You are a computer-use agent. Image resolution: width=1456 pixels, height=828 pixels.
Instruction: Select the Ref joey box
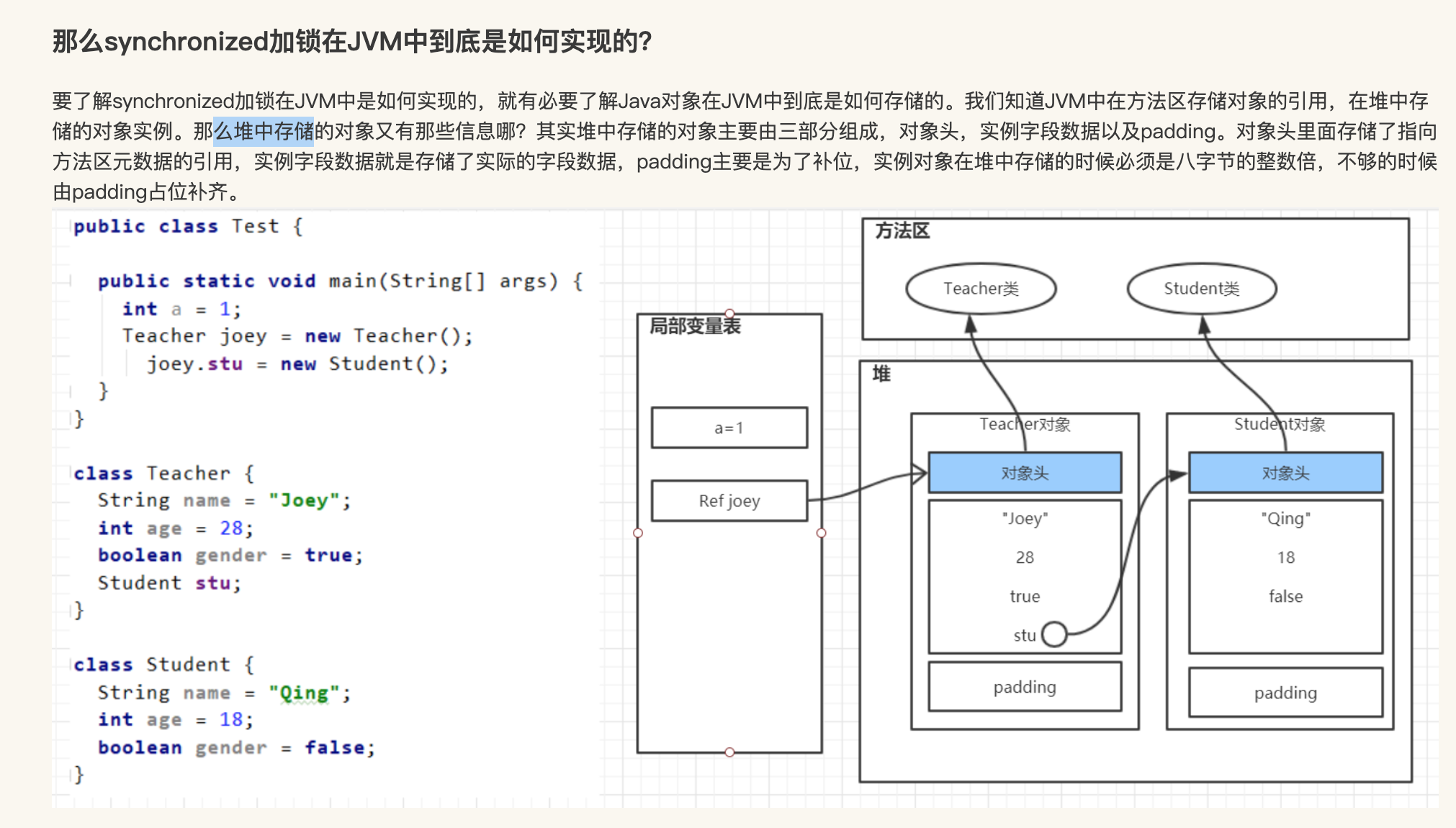coord(729,500)
